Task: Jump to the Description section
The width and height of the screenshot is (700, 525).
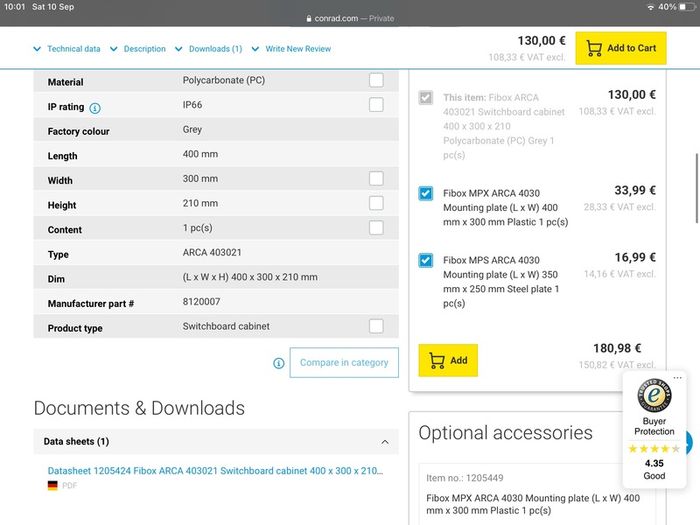Action: (145, 49)
